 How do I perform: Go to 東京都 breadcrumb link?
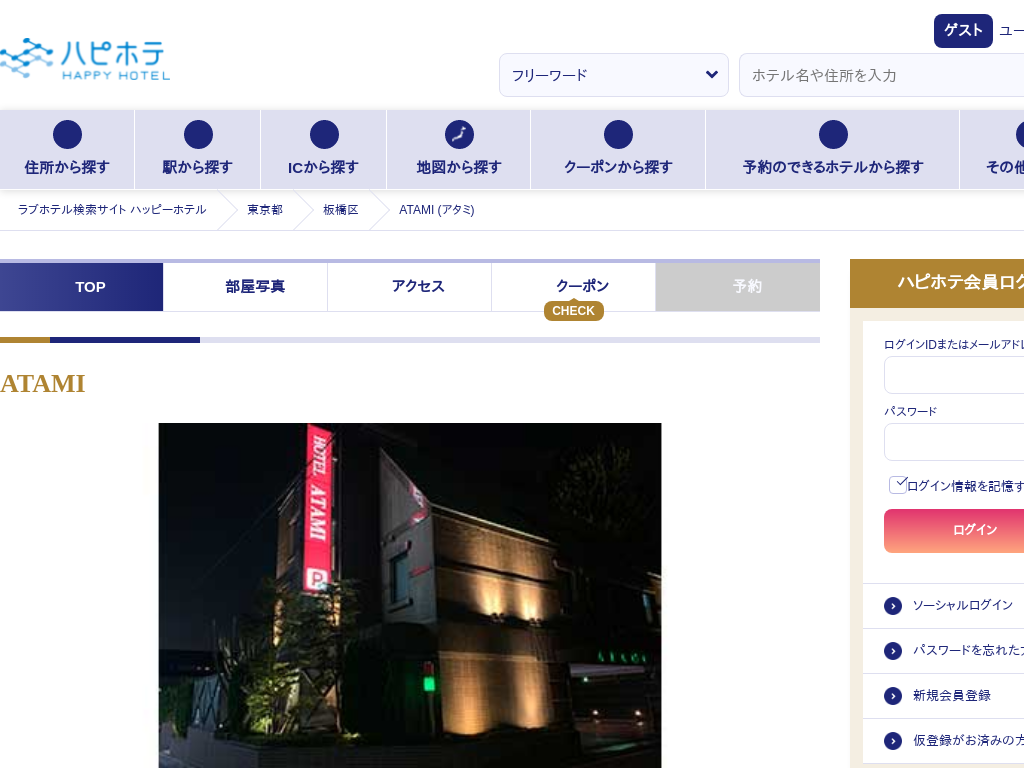pos(264,210)
